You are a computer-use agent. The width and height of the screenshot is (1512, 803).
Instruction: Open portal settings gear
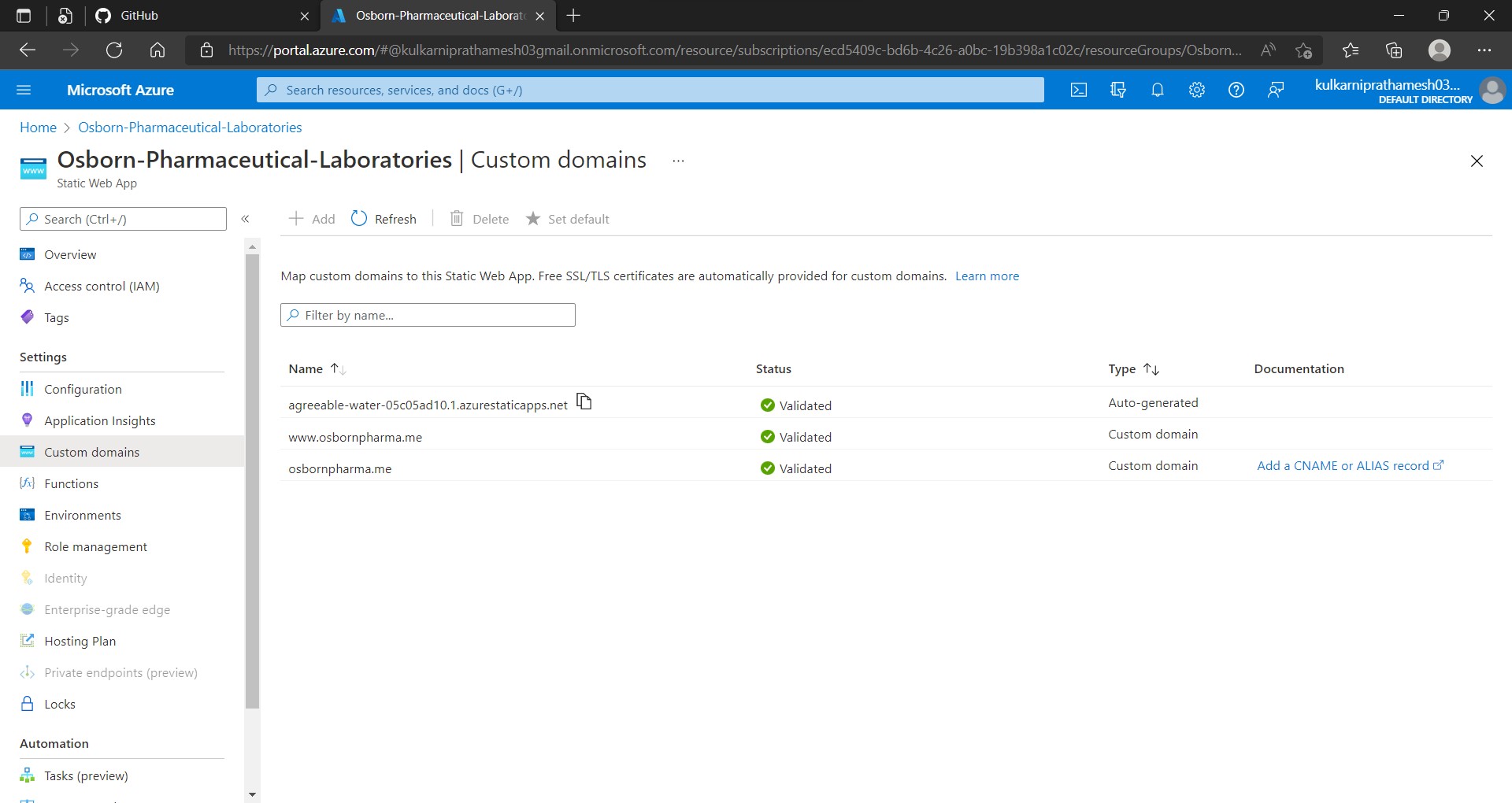point(1196,90)
